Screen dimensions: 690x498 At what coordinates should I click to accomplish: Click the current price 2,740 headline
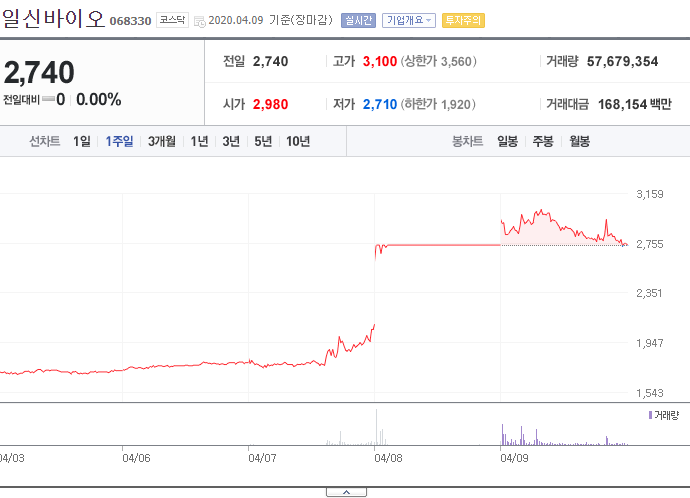(39, 73)
